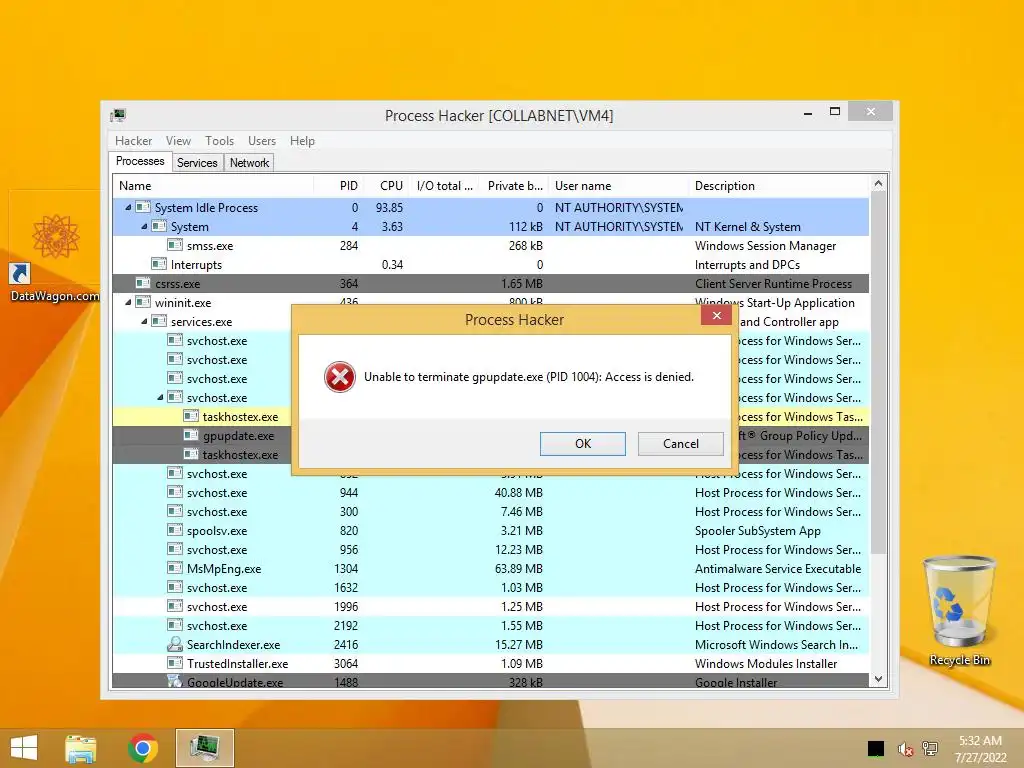
Task: Click the Interrupts process icon
Action: coord(159,264)
